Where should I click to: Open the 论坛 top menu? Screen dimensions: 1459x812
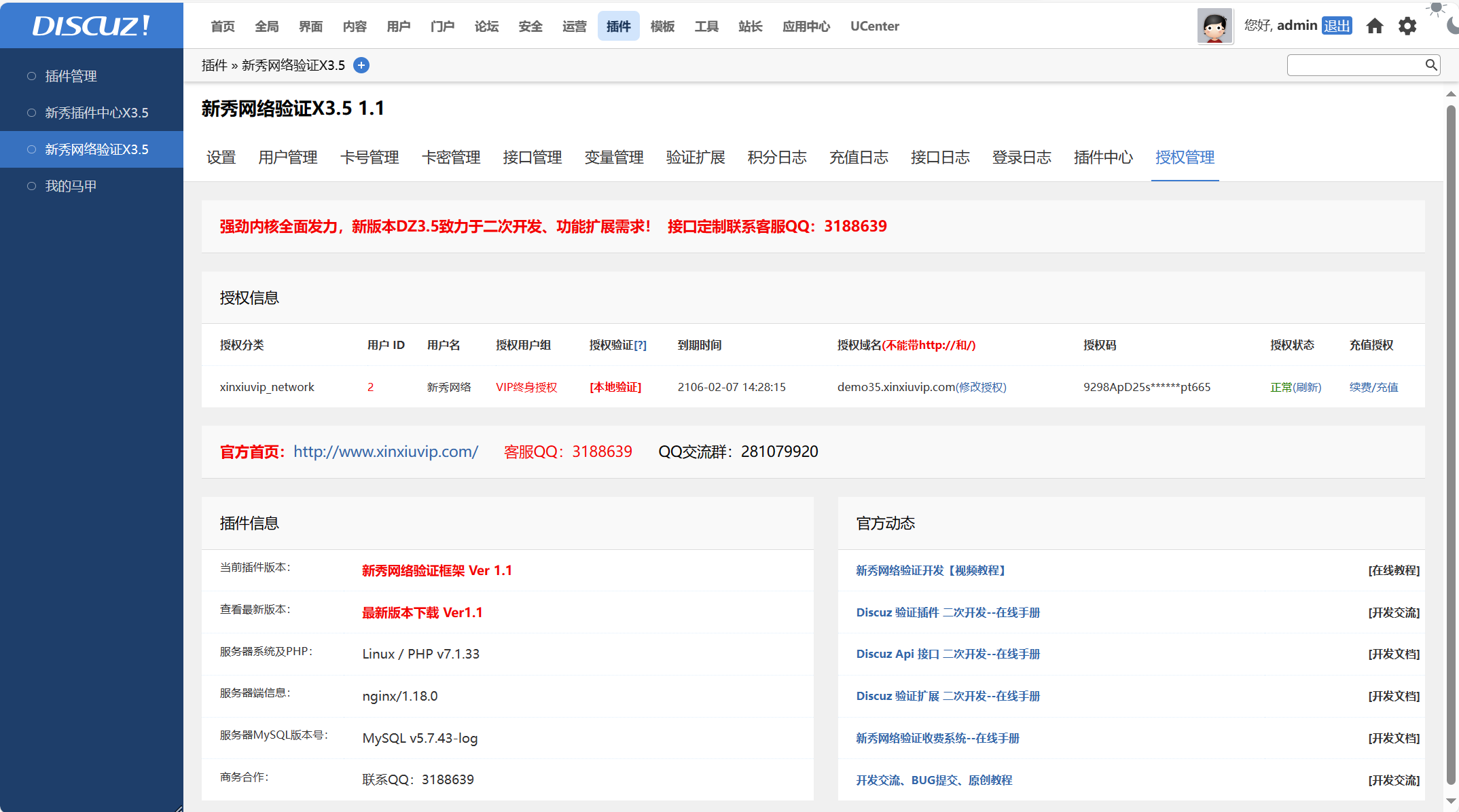(486, 26)
